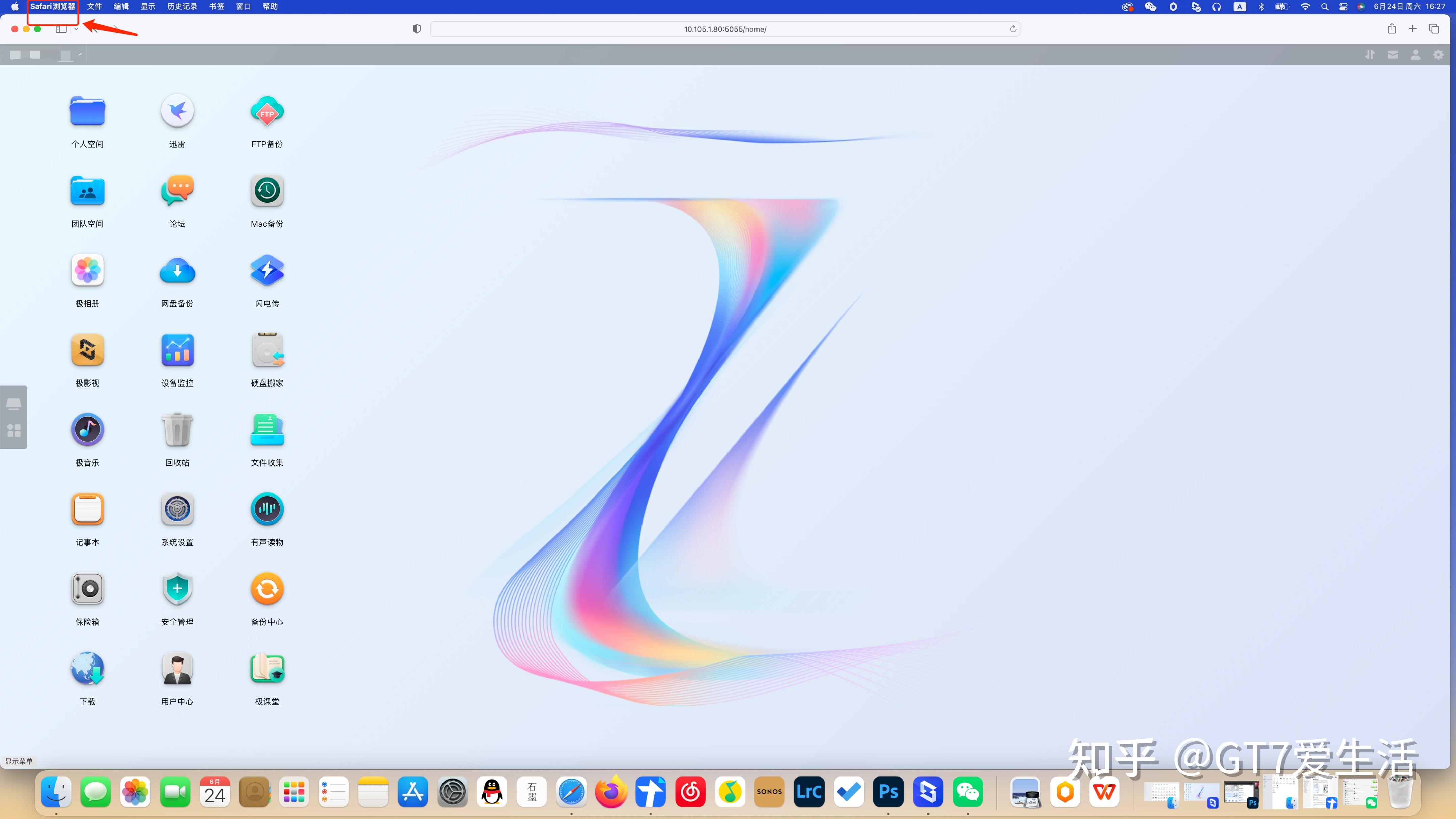This screenshot has height=819, width=1456.
Task: Open 备份中心 backup center
Action: tap(267, 589)
